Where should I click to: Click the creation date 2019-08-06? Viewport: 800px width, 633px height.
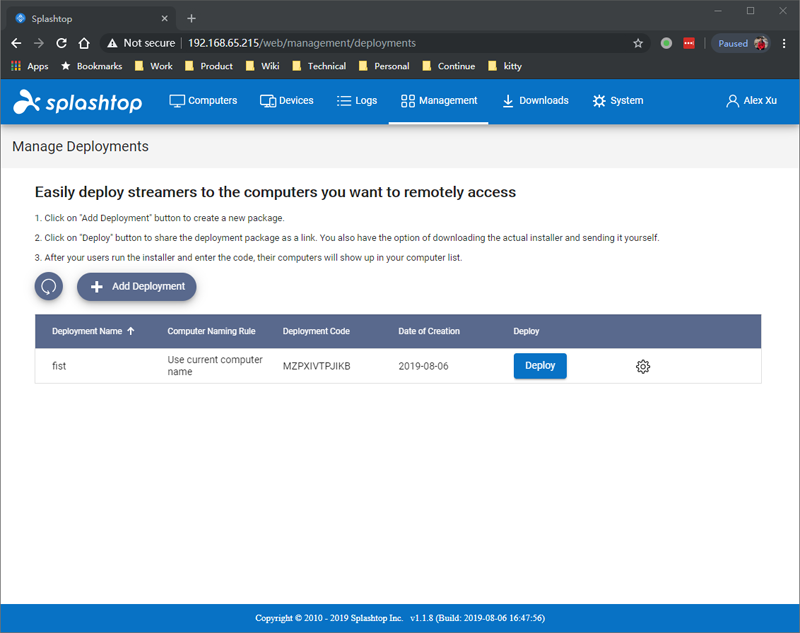pos(423,366)
